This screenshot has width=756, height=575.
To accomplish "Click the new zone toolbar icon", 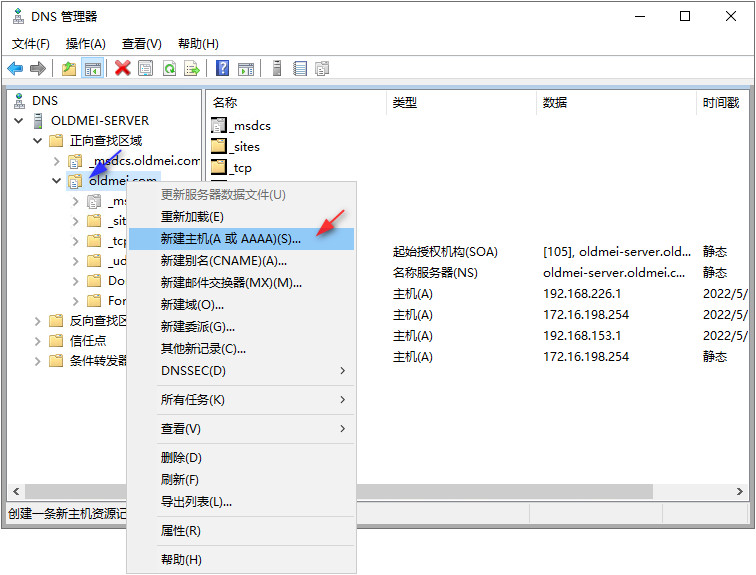I will 322,68.
